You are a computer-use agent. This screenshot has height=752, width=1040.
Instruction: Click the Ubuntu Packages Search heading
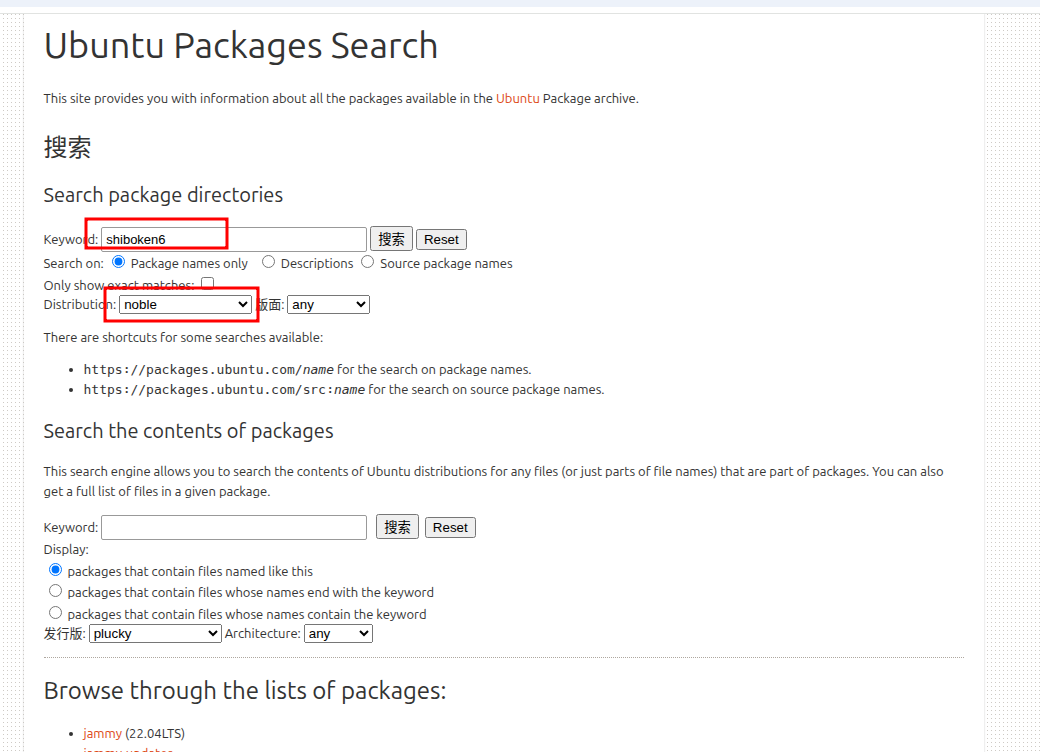pyautogui.click(x=241, y=46)
